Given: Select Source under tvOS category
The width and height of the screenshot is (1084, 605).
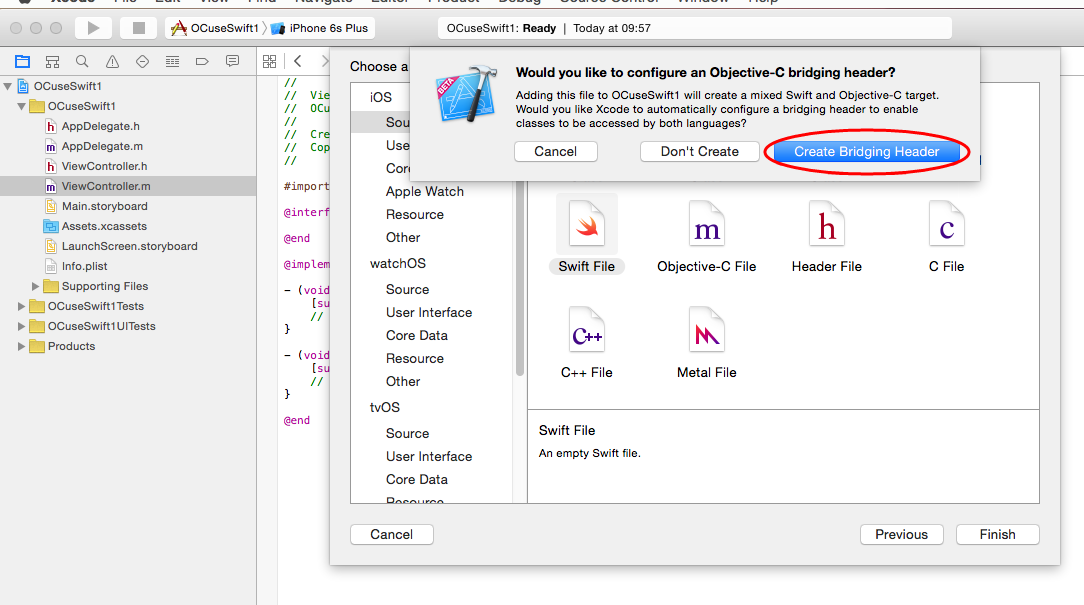Looking at the screenshot, I should [407, 434].
